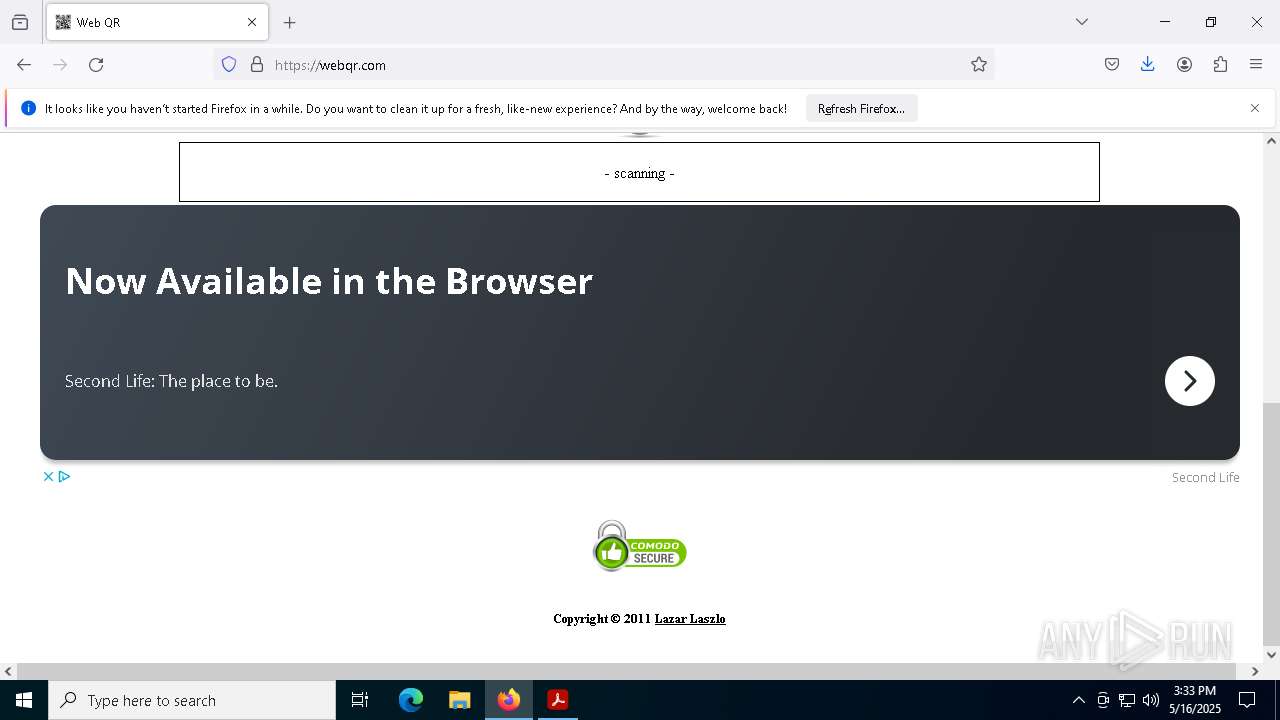Click the vertical scrollbar thumb
The image size is (1280, 720).
point(1271,524)
